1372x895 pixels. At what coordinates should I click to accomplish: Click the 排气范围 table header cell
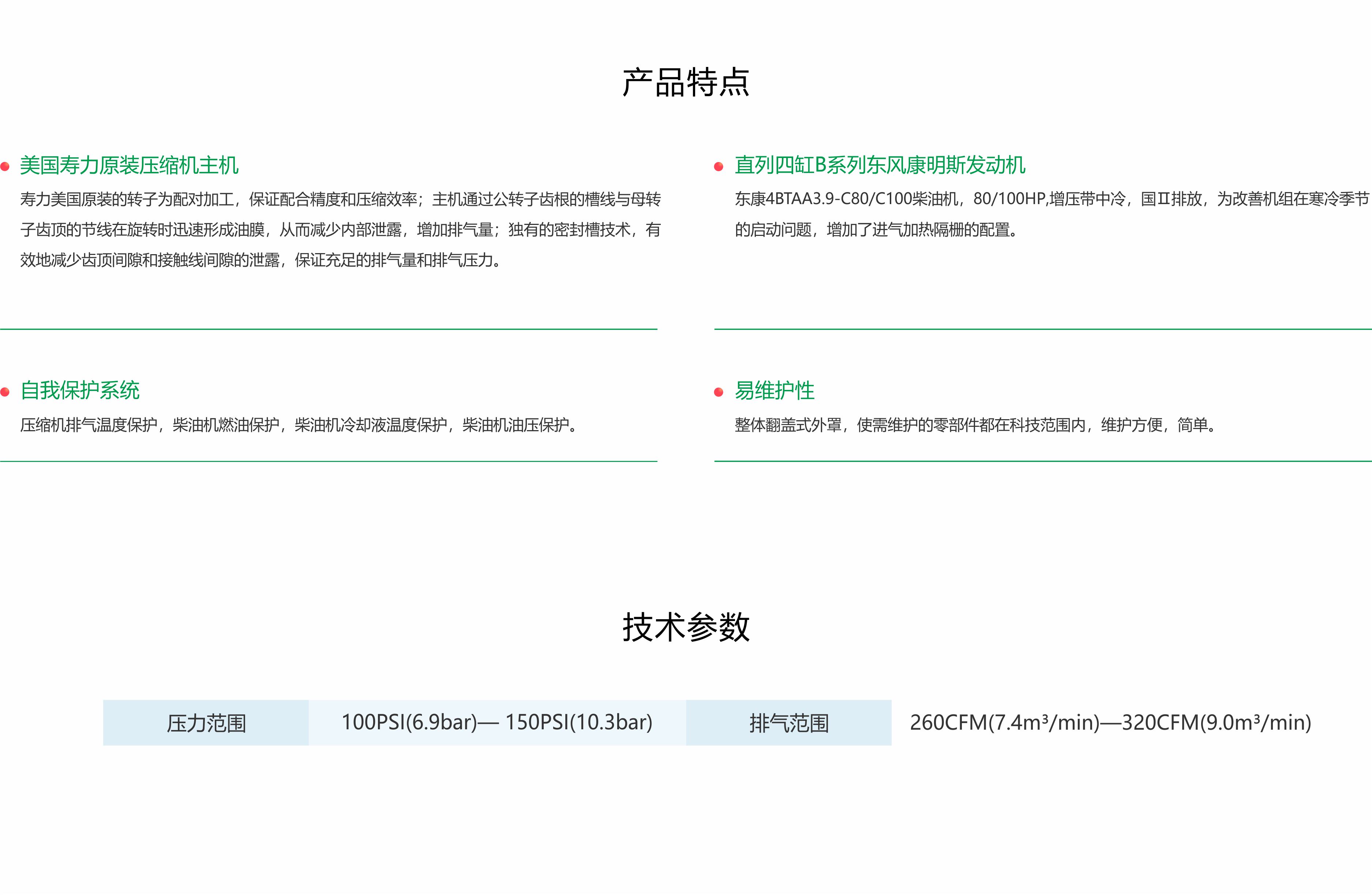(x=788, y=723)
